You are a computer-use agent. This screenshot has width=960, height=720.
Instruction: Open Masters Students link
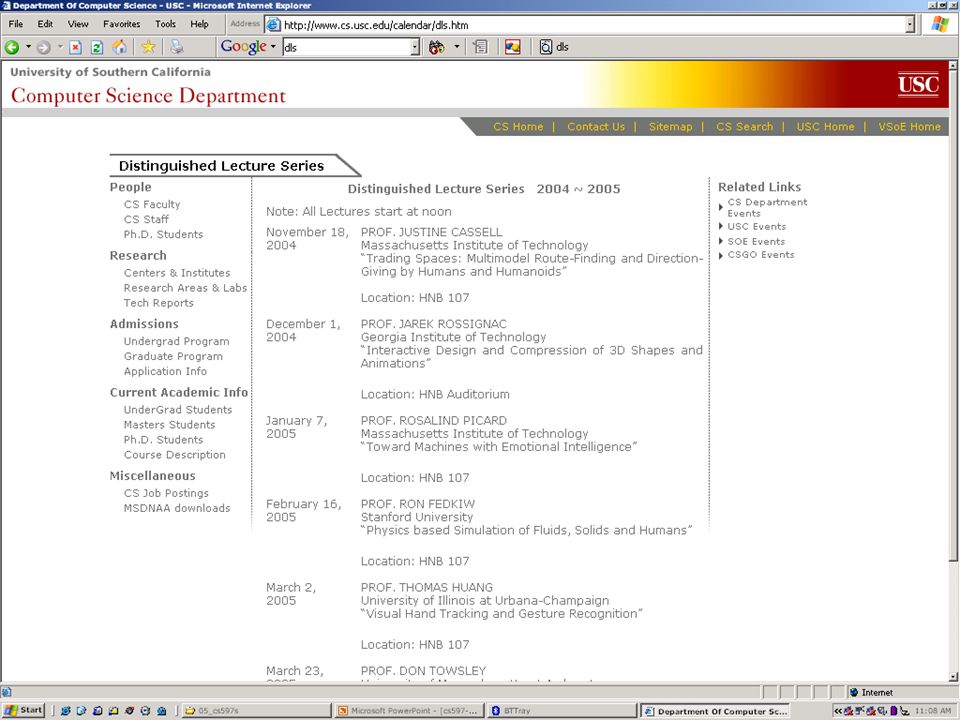[170, 425]
